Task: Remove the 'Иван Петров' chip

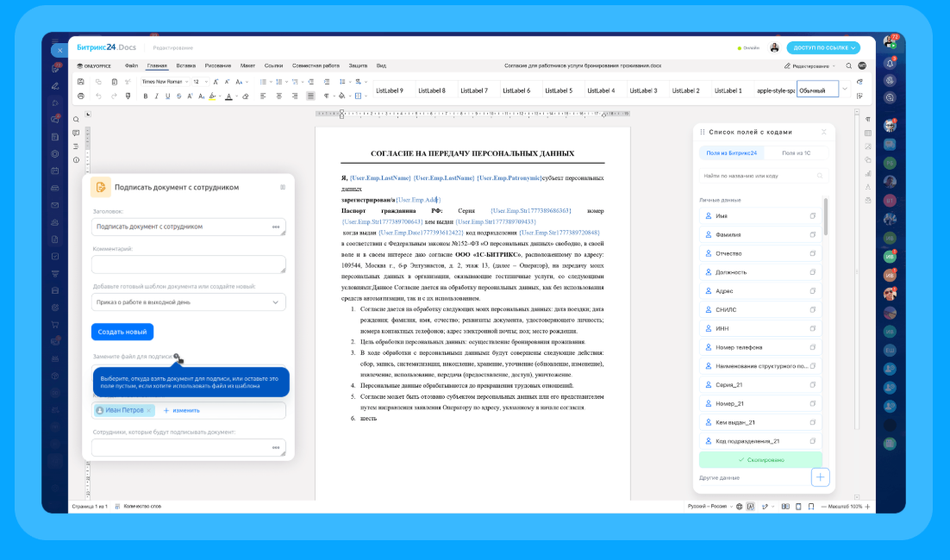Action: (x=148, y=410)
